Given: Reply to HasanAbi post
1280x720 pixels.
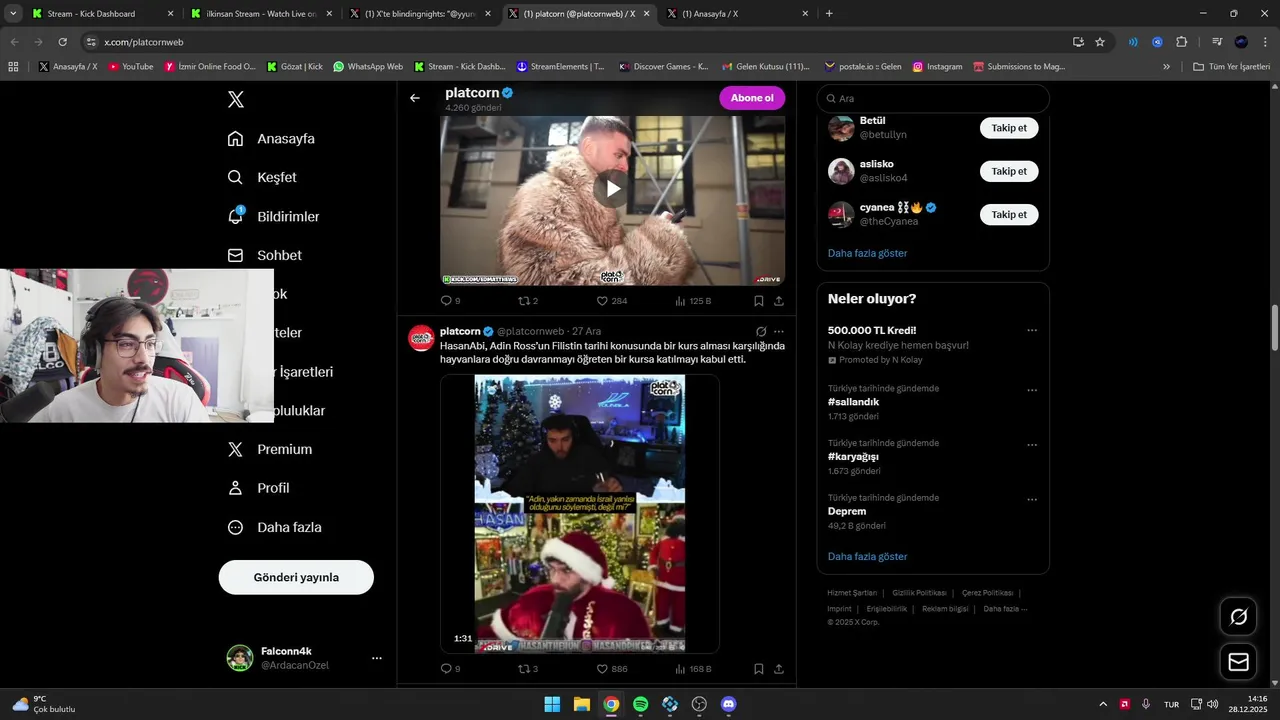Looking at the screenshot, I should coord(450,669).
